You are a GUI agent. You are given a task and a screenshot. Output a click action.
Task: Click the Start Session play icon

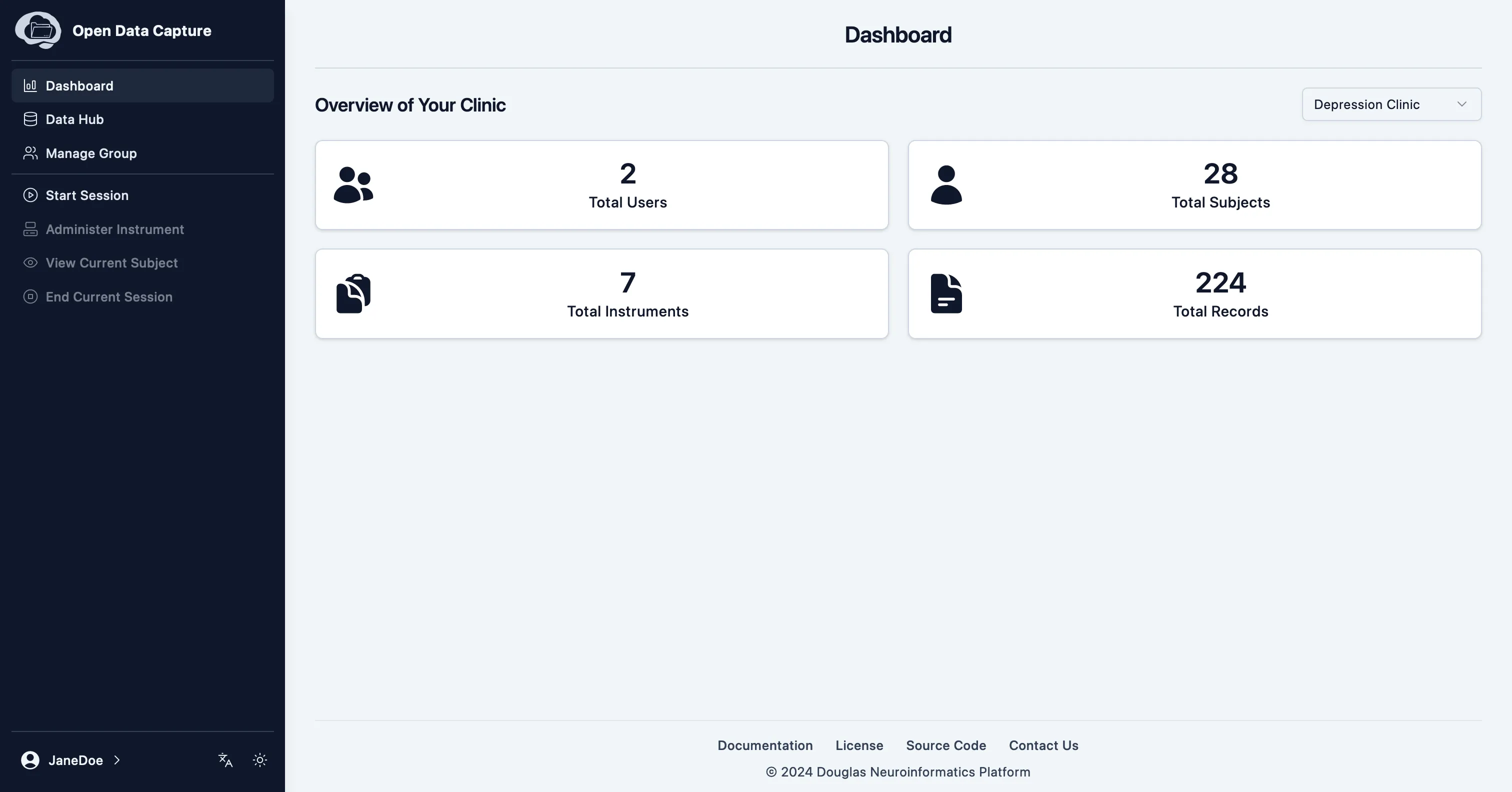click(x=30, y=195)
